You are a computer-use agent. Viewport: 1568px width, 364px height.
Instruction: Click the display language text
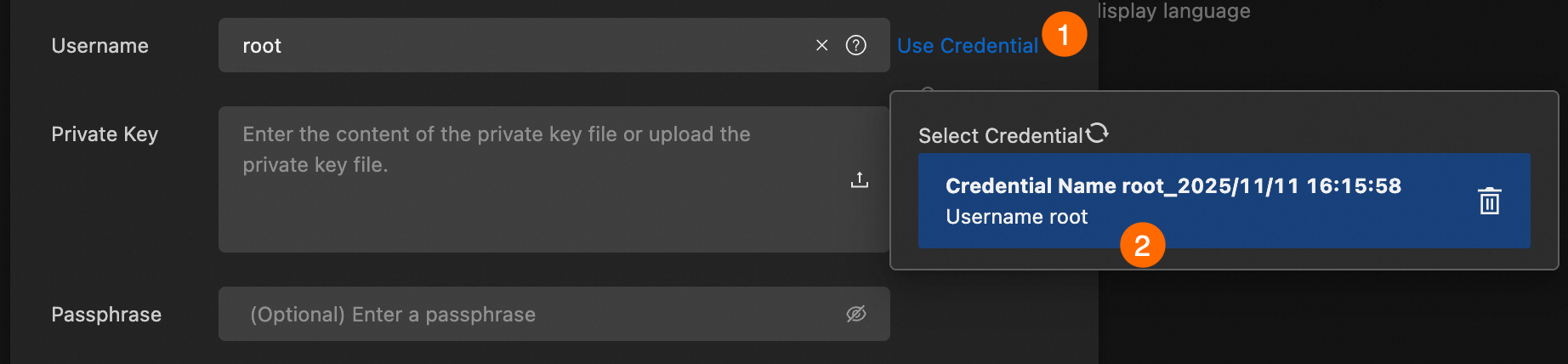[1173, 11]
